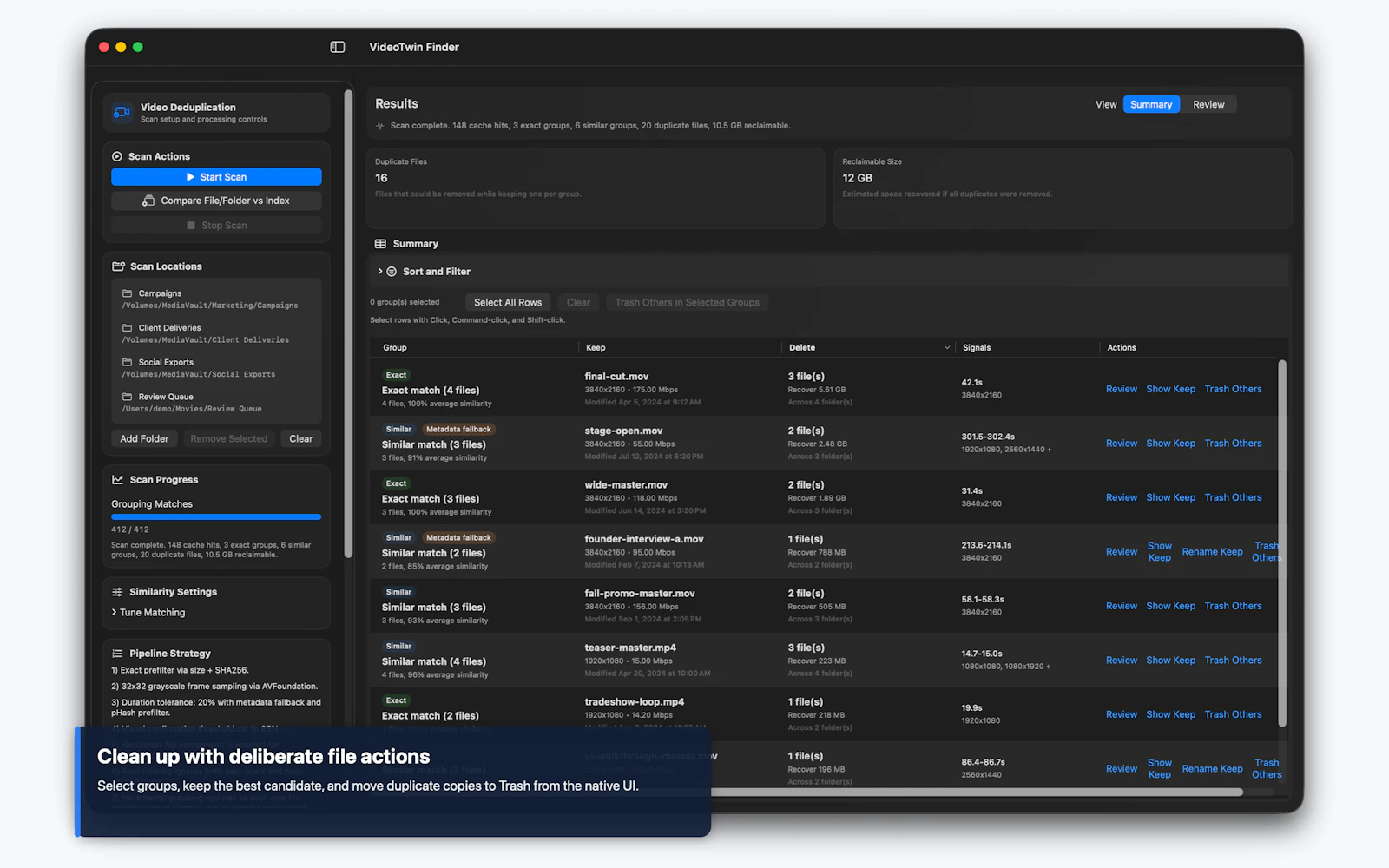Image resolution: width=1389 pixels, height=868 pixels.
Task: Trash Others for final-cut.mov row
Action: click(x=1234, y=389)
